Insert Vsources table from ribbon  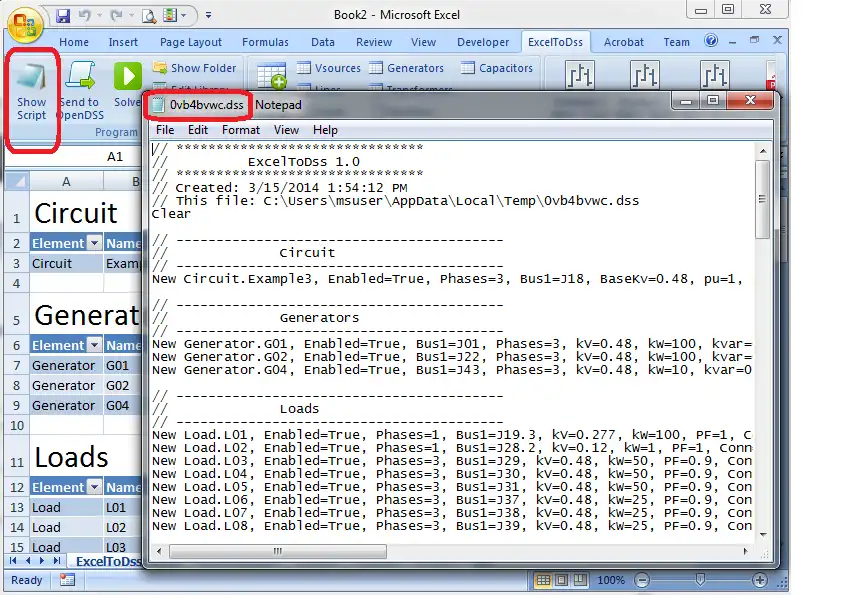click(329, 68)
